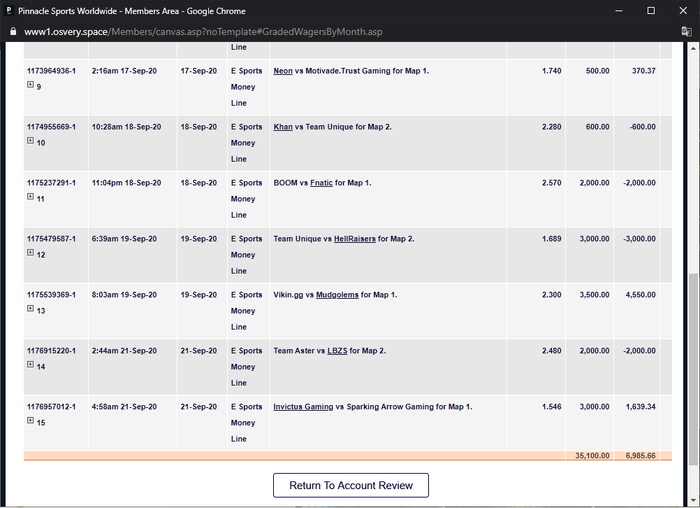Screen dimensions: 700x508
Task: Click the address bar URL
Action: tap(203, 32)
